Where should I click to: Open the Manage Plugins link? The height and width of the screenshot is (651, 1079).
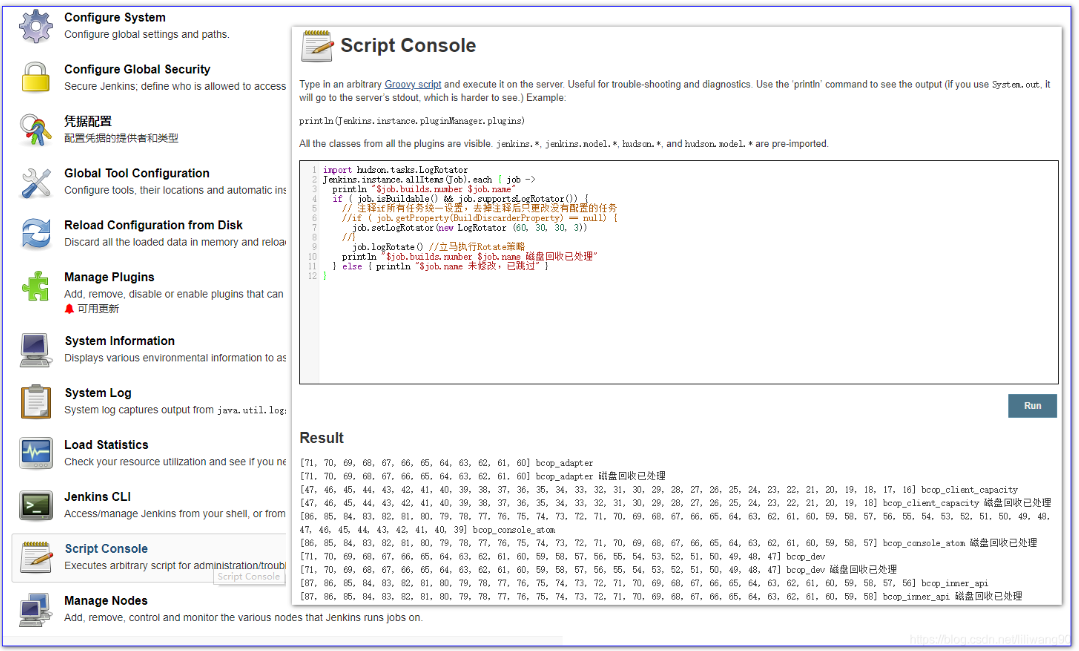pos(109,277)
